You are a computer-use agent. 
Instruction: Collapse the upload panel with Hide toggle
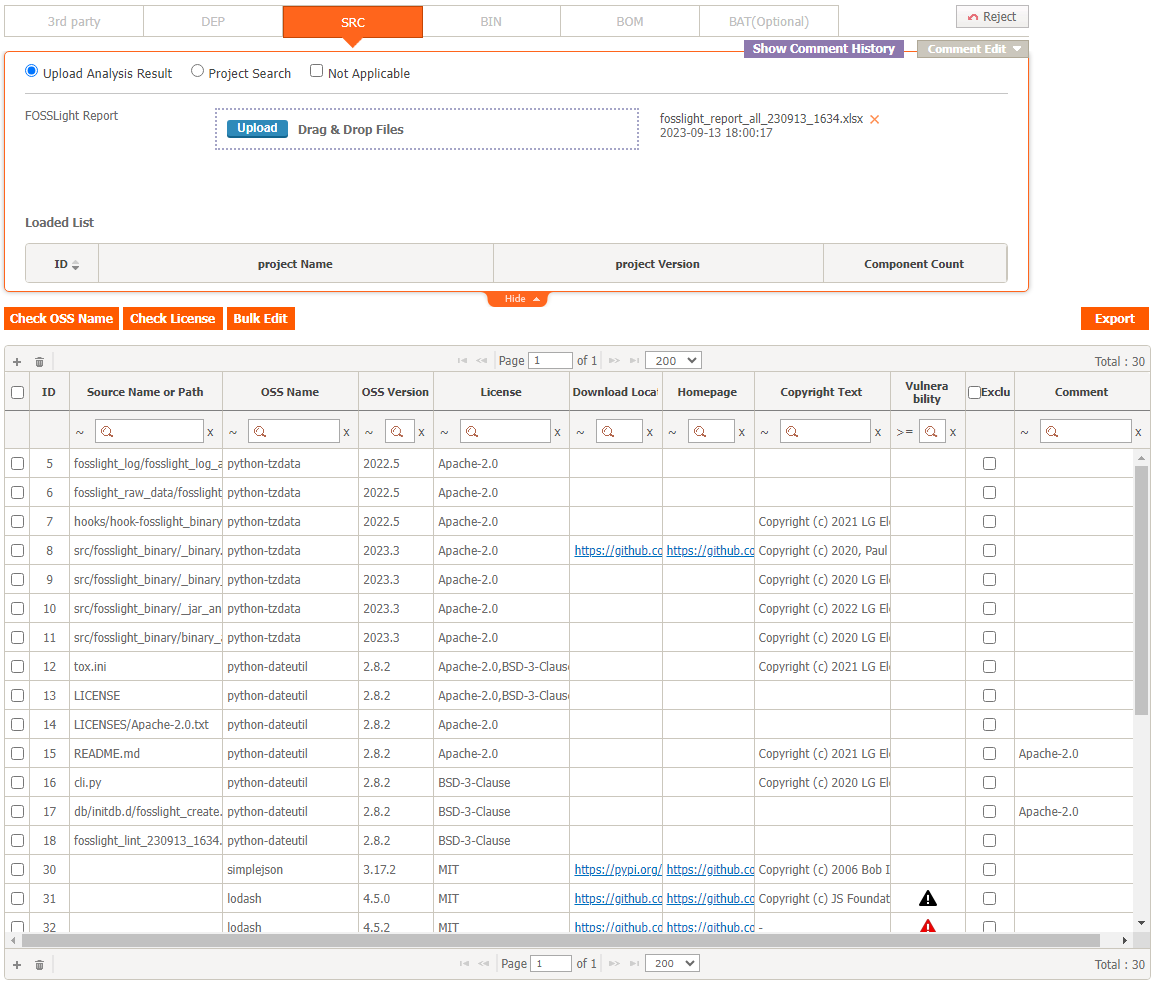pyautogui.click(x=517, y=299)
